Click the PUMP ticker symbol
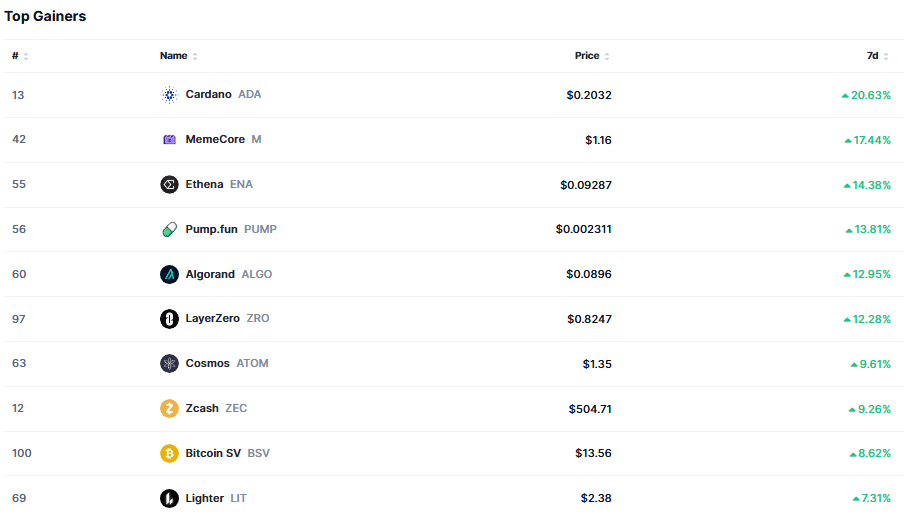The image size is (904, 513). tap(260, 229)
